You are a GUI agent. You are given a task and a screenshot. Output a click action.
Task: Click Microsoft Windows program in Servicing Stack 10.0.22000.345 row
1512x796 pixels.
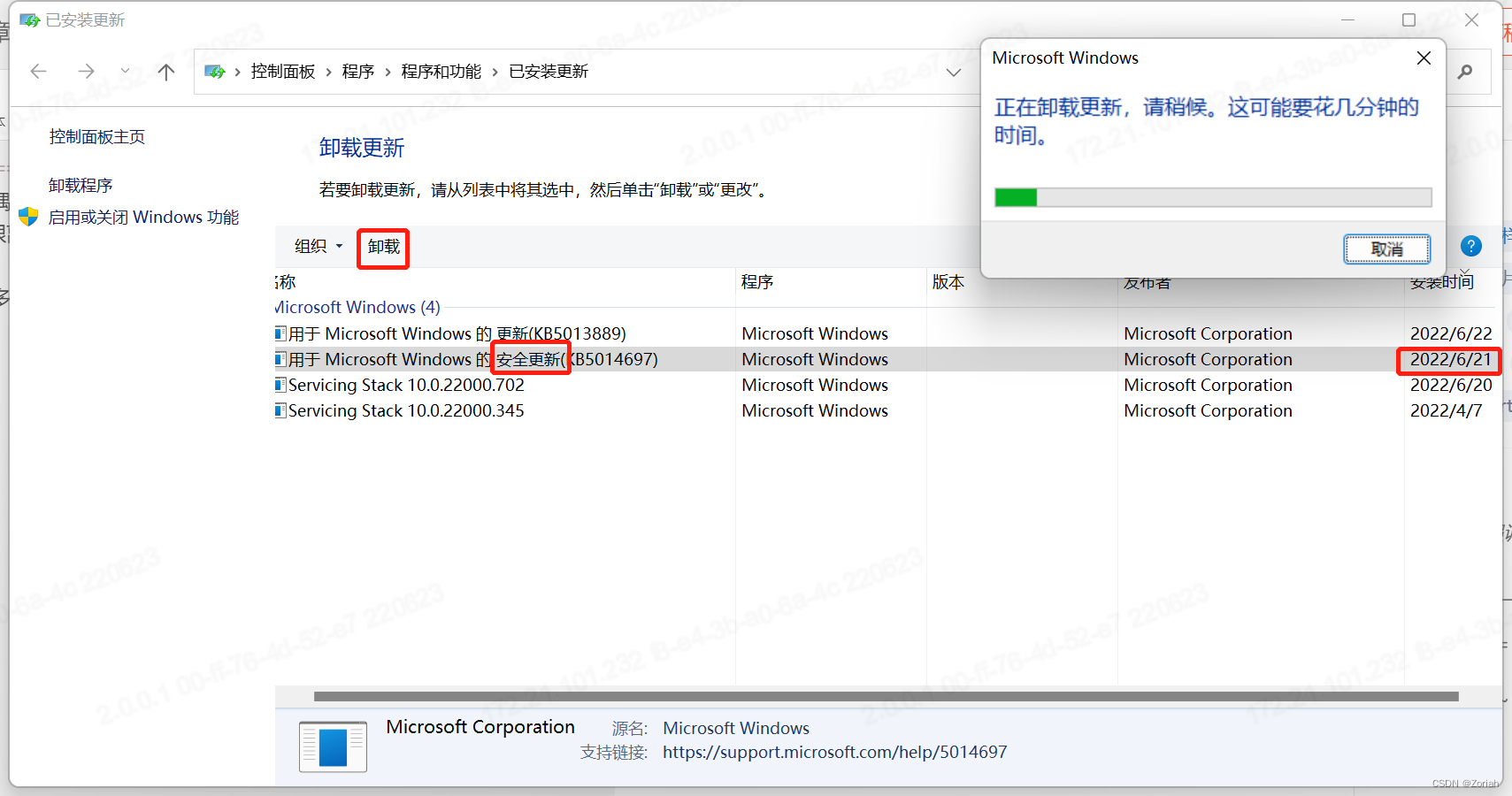coord(815,410)
